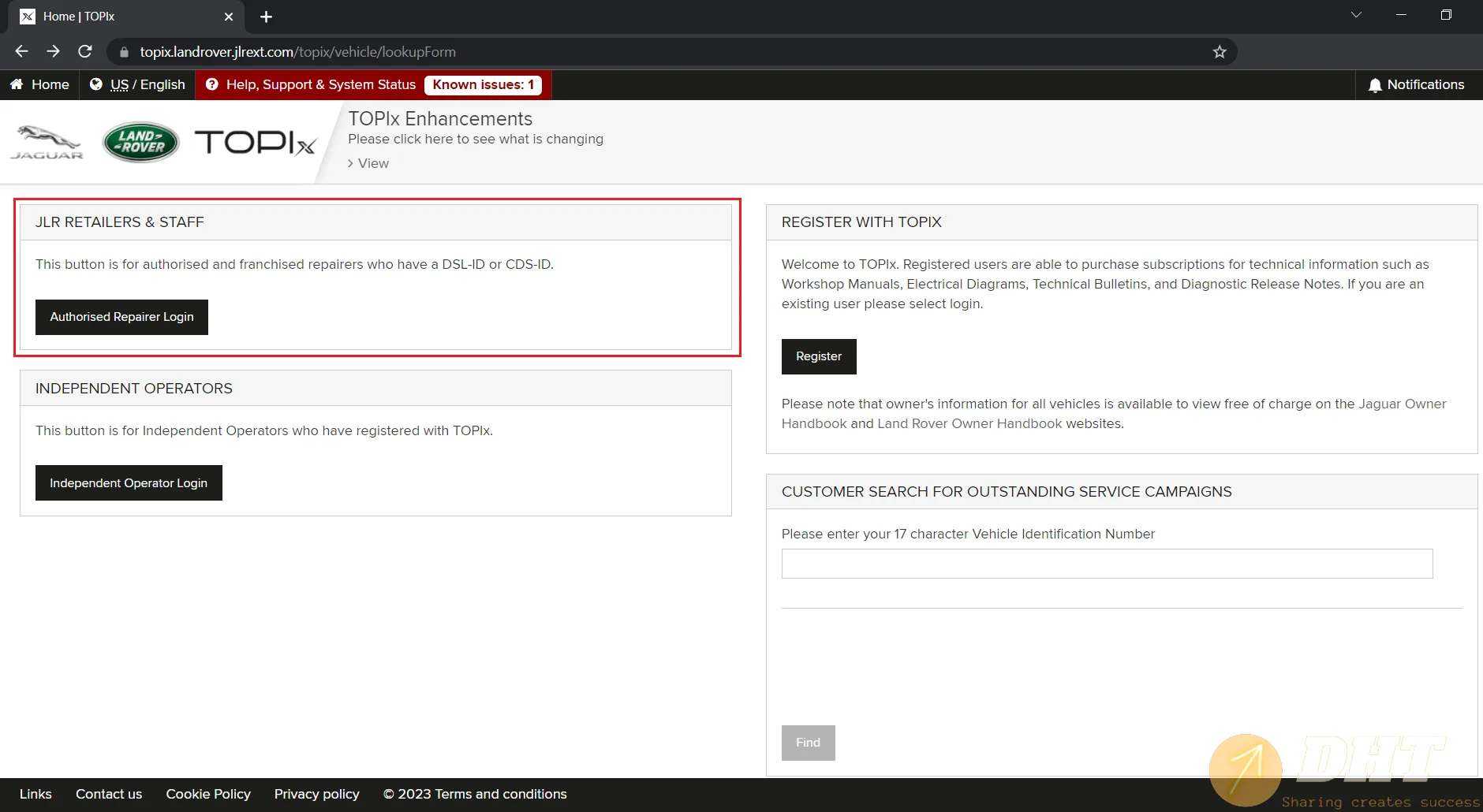Click the browser back arrow
This screenshot has height=812, width=1483.
[x=21, y=51]
